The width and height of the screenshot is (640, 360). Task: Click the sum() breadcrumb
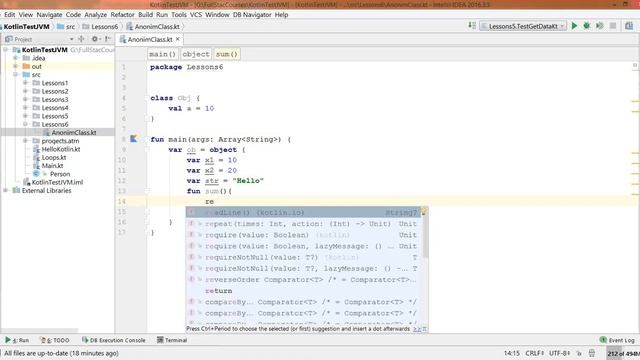[x=227, y=54]
